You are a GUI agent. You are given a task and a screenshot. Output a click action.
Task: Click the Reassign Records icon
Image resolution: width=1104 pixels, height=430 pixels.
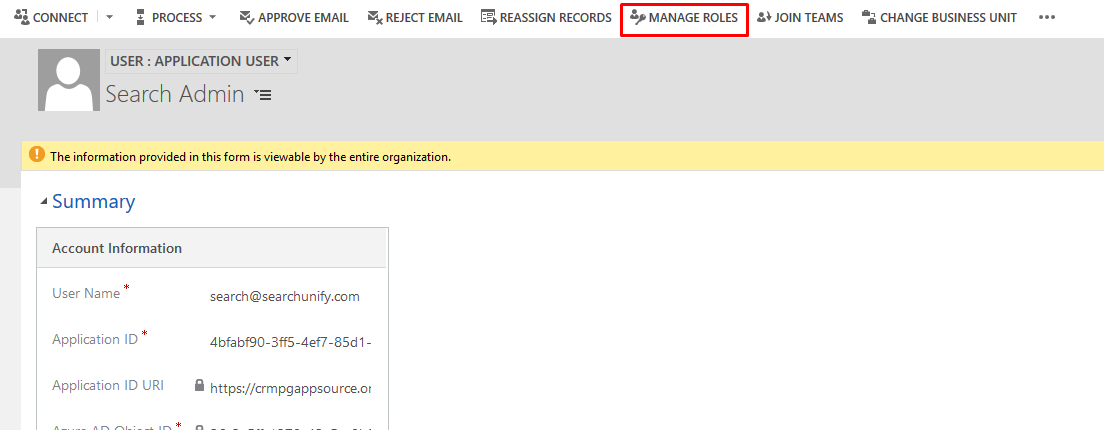tap(488, 17)
